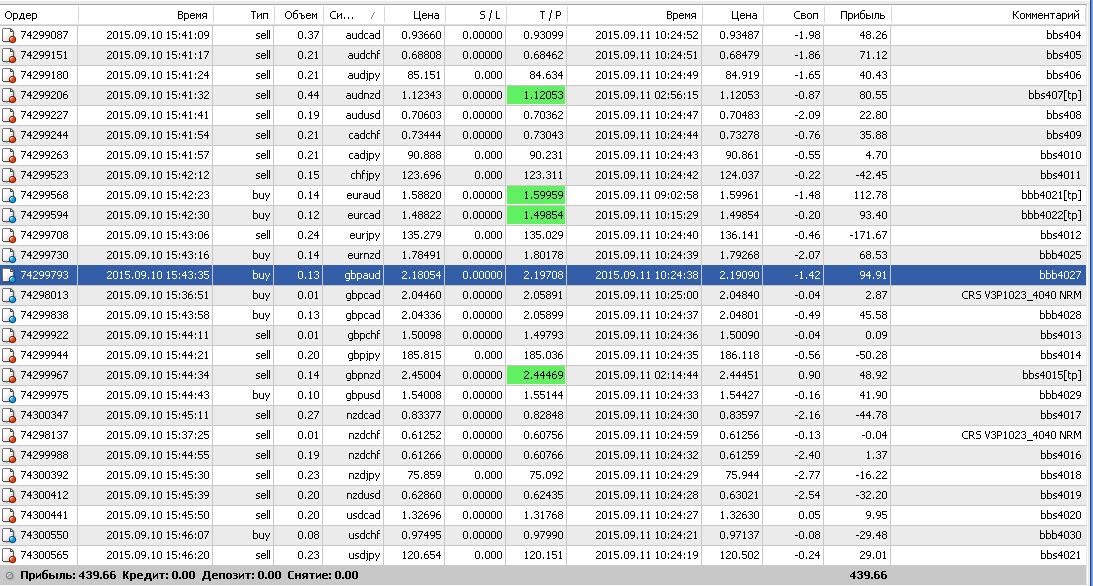Click green take-profit cell 1.12053

(536, 95)
